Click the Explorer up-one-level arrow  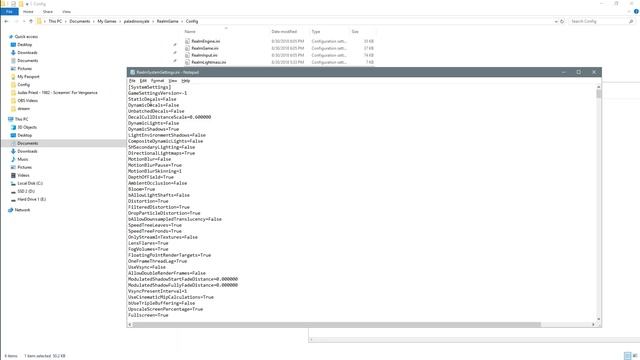[x=31, y=21]
